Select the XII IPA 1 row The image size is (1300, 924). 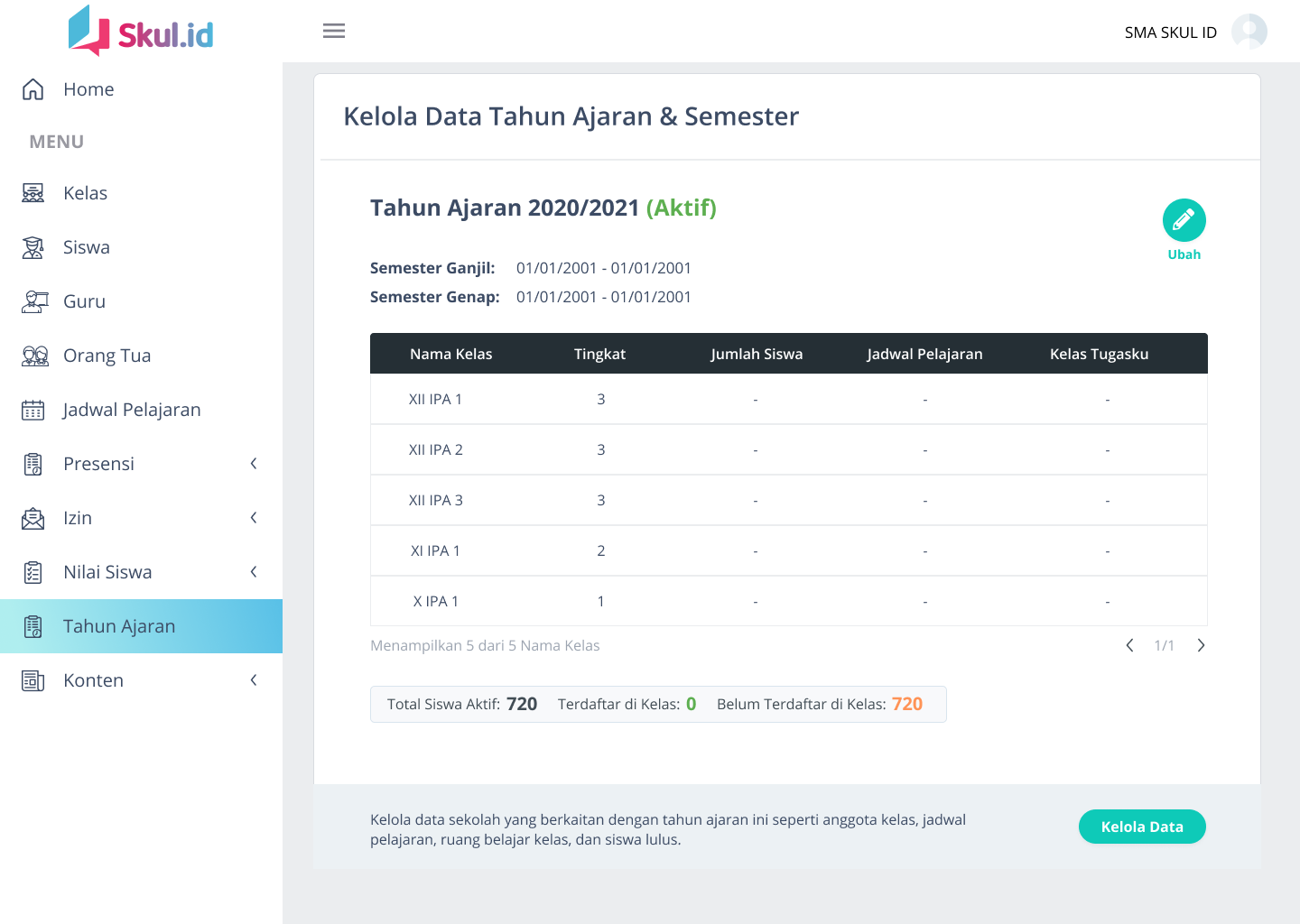click(x=787, y=399)
